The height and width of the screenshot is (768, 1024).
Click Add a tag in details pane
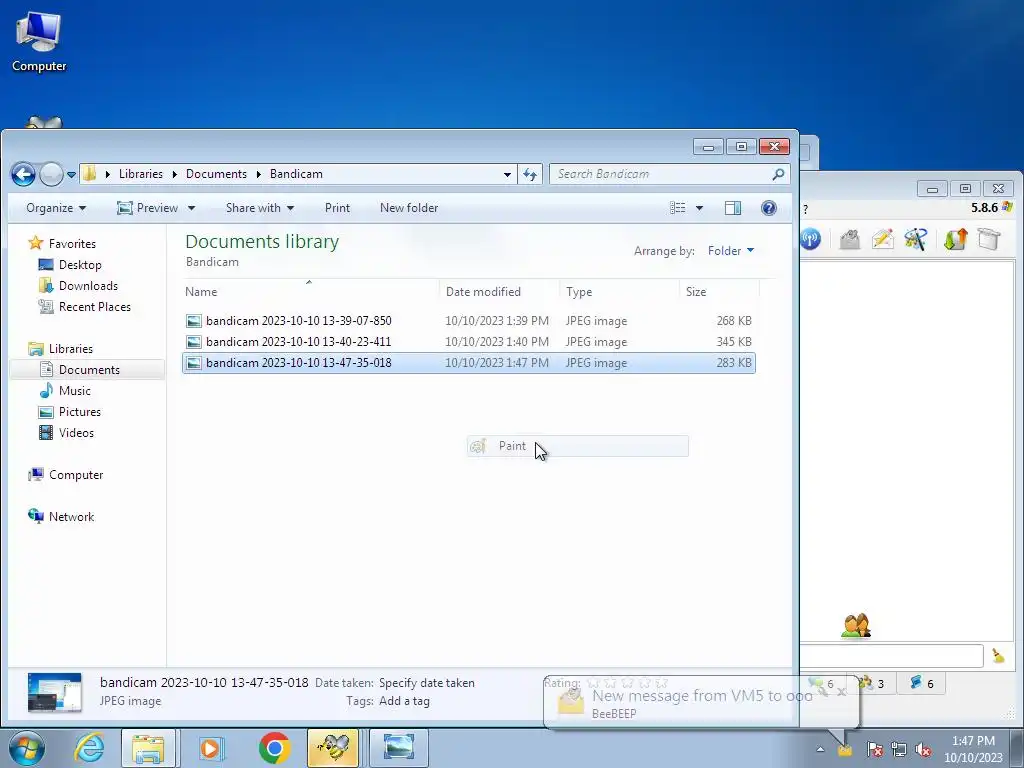tap(404, 701)
